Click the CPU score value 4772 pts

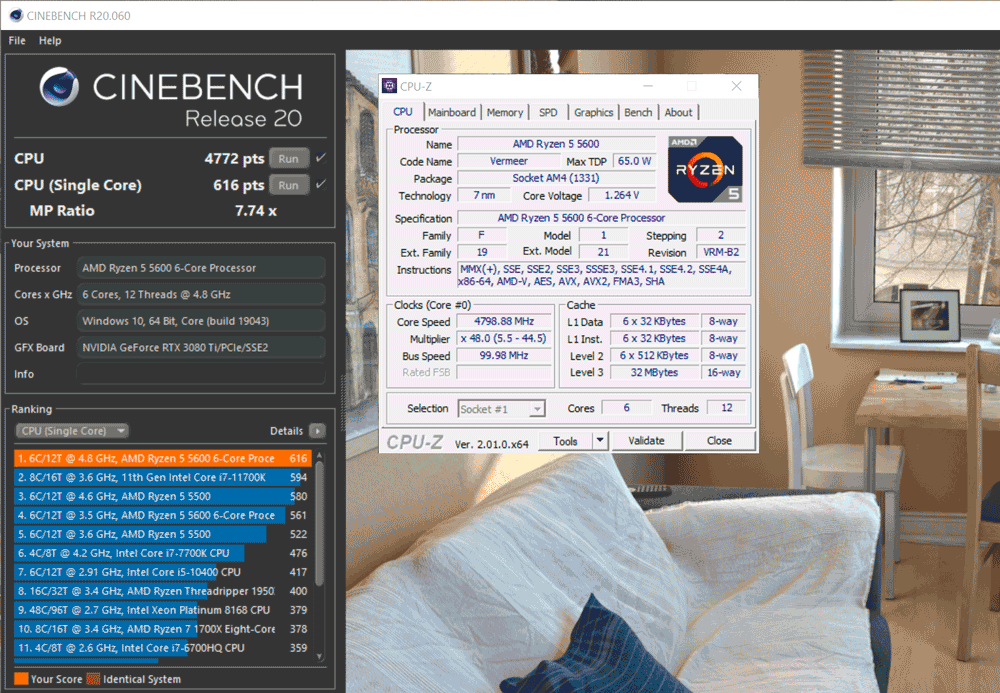click(x=234, y=159)
